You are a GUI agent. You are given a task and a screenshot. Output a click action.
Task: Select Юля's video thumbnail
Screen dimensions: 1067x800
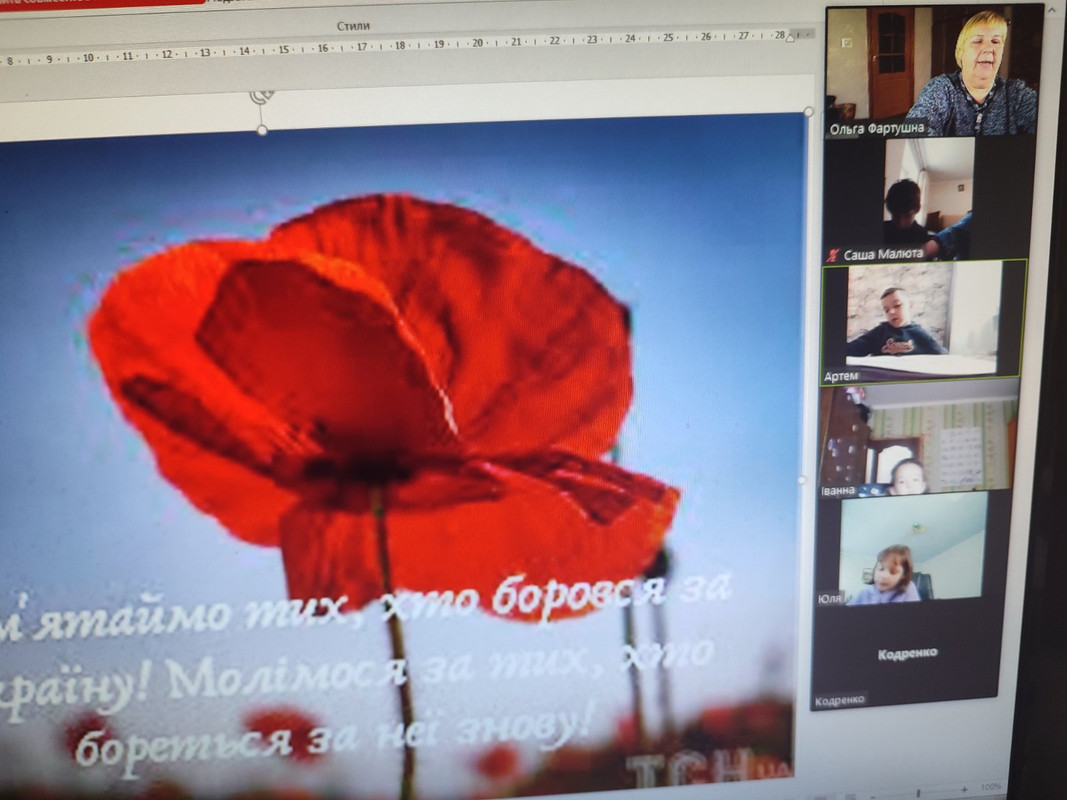coord(912,548)
